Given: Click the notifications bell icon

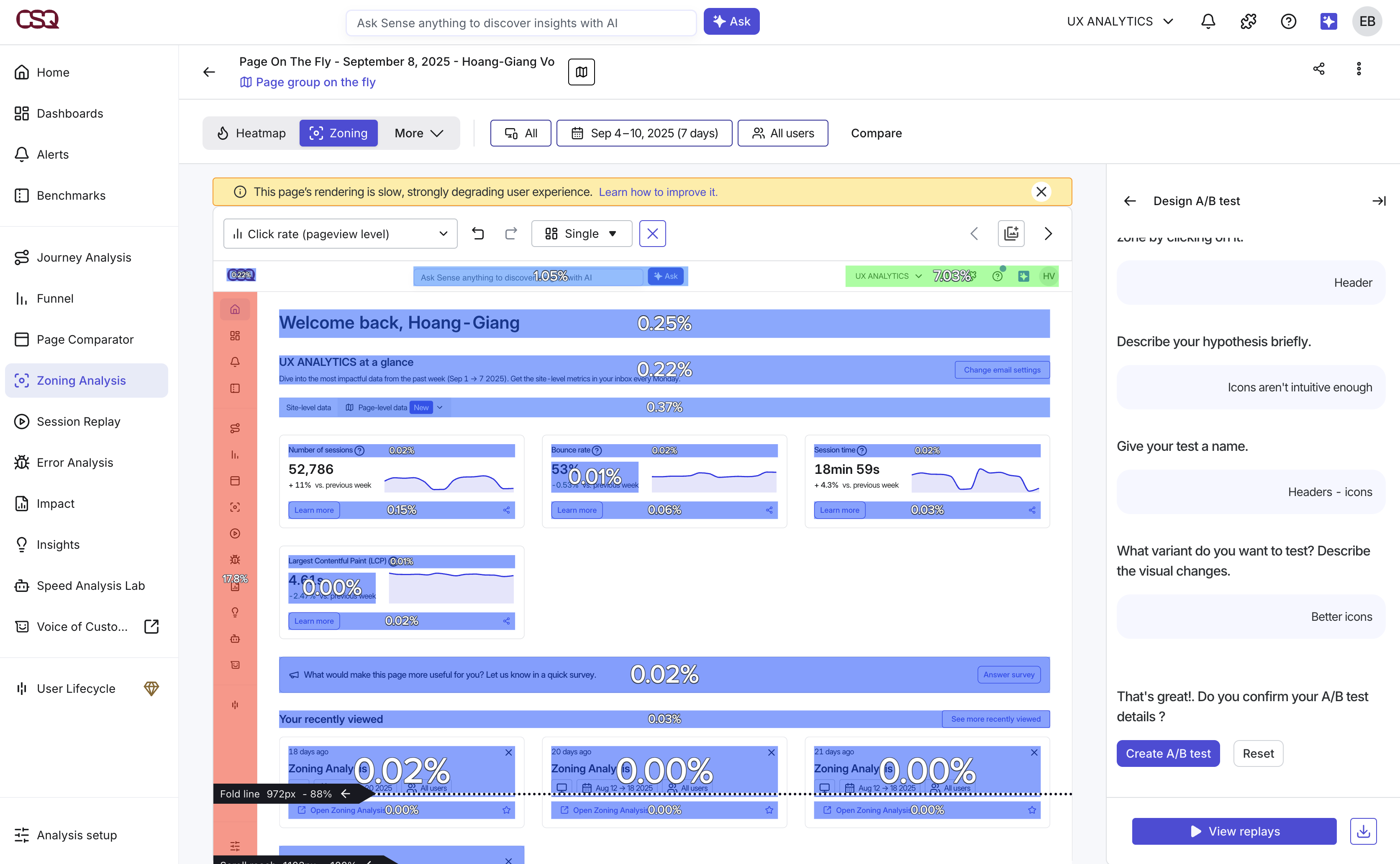Looking at the screenshot, I should 1208,22.
